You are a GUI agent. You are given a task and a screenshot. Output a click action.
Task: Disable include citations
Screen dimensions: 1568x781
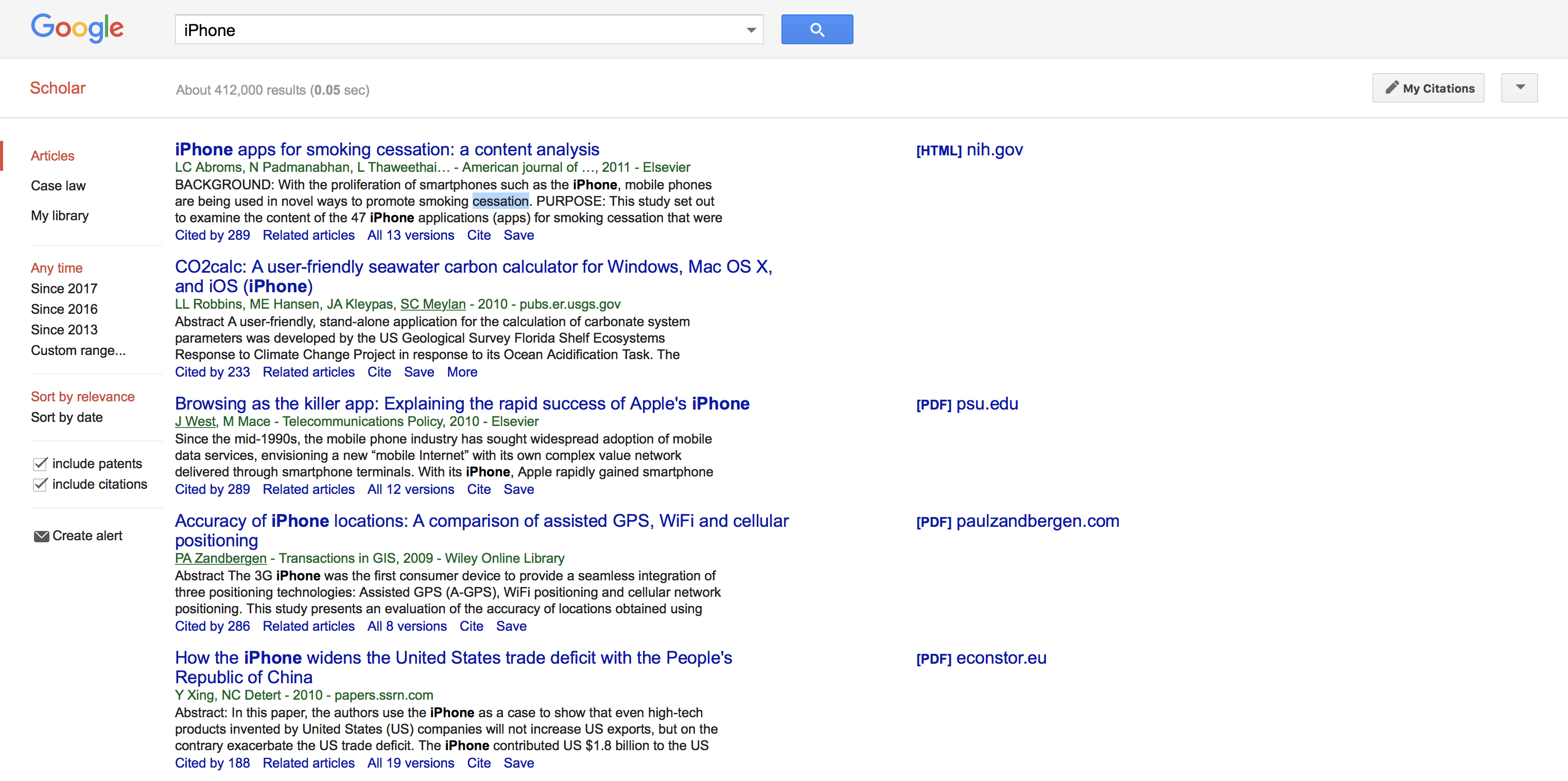pos(40,485)
